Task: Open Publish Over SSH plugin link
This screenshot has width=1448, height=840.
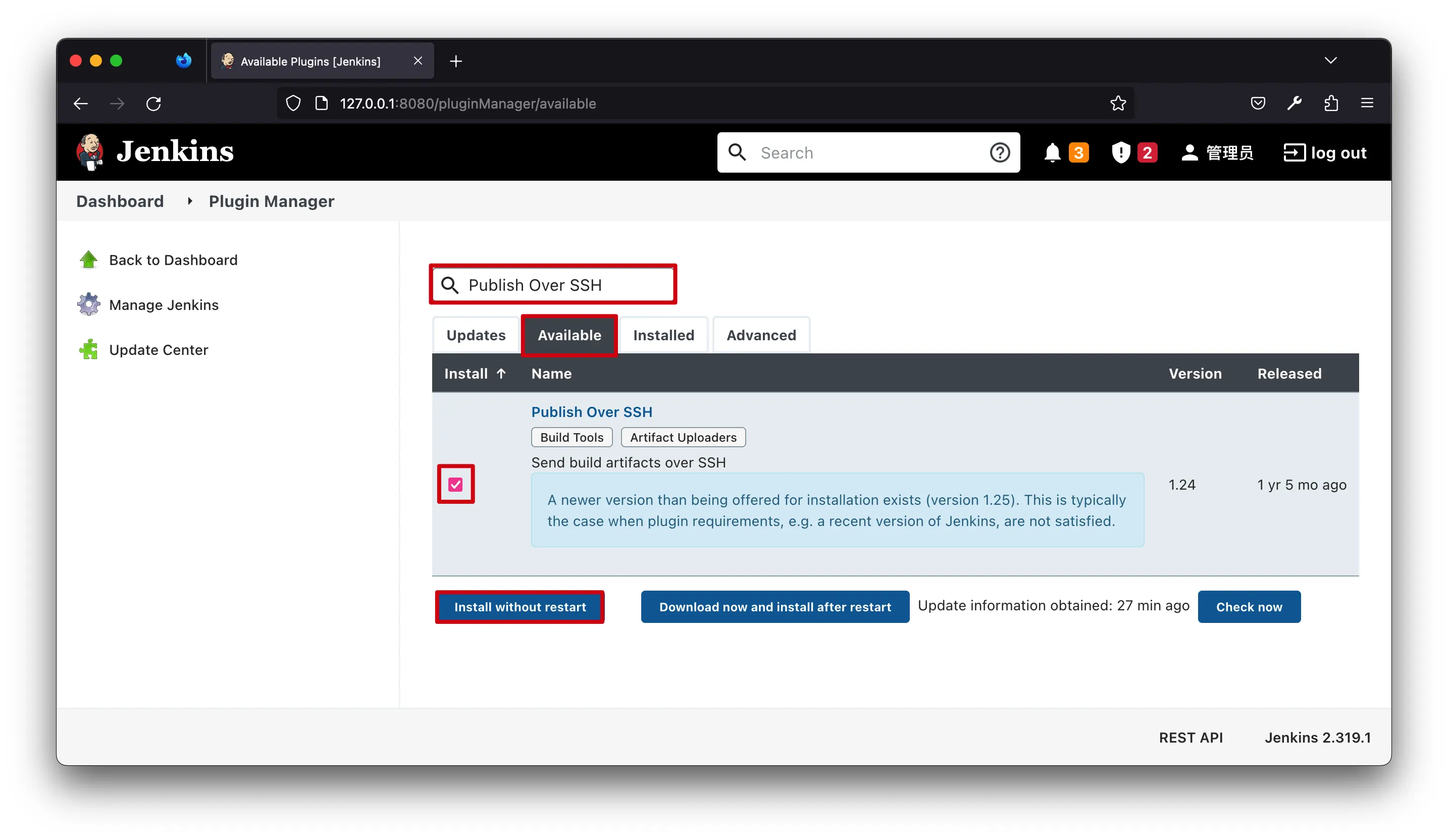Action: tap(591, 412)
